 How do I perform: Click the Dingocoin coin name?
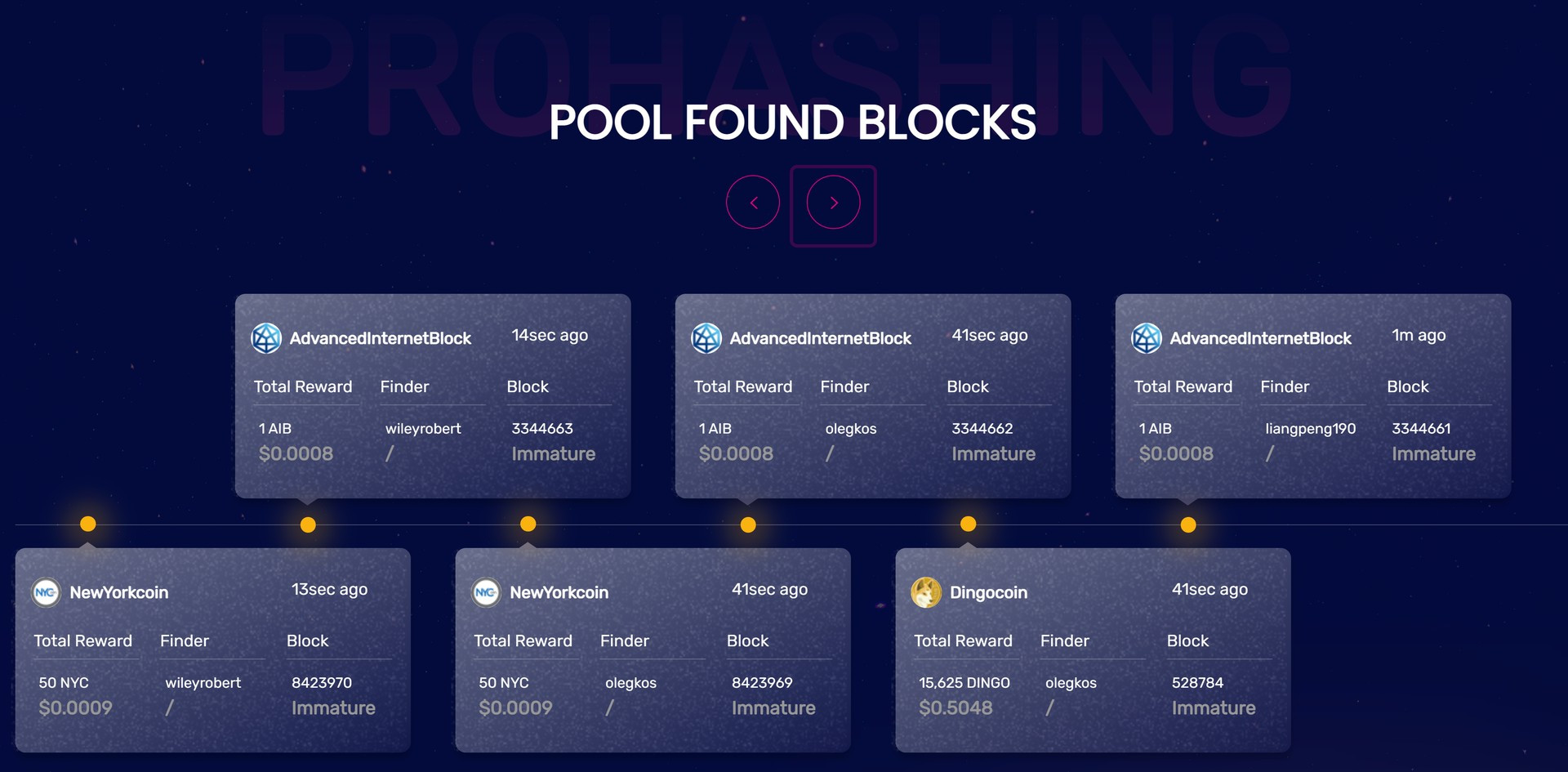coord(988,593)
